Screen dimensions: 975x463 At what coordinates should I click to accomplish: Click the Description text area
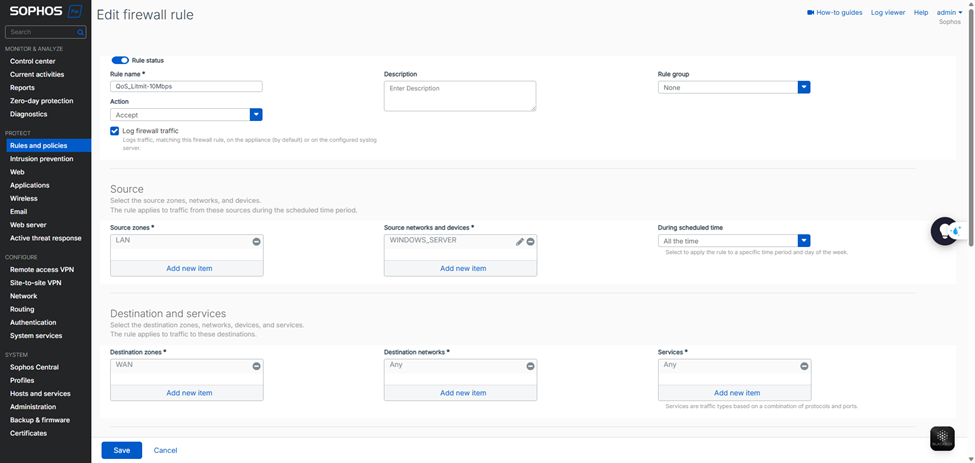(459, 96)
